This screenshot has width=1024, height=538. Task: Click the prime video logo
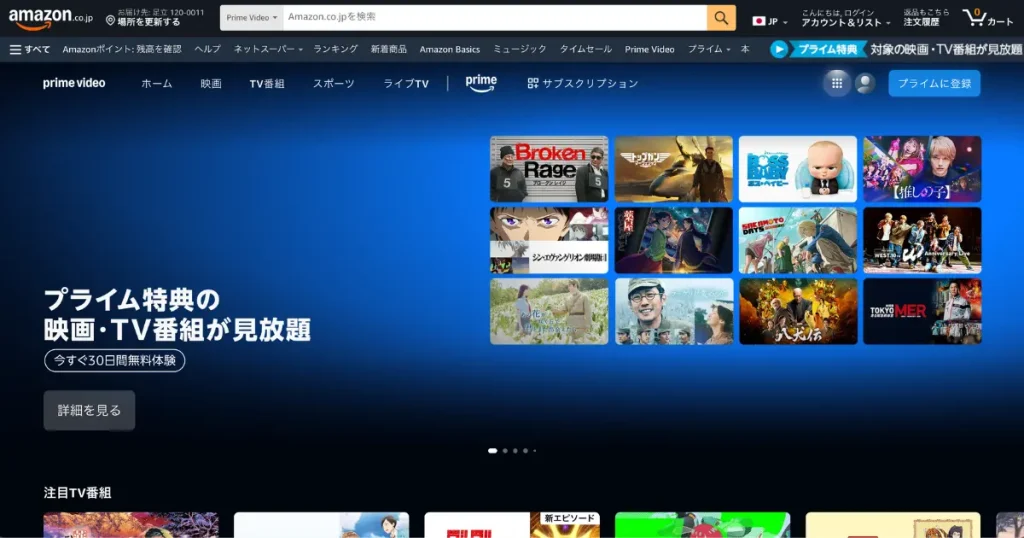[x=74, y=83]
